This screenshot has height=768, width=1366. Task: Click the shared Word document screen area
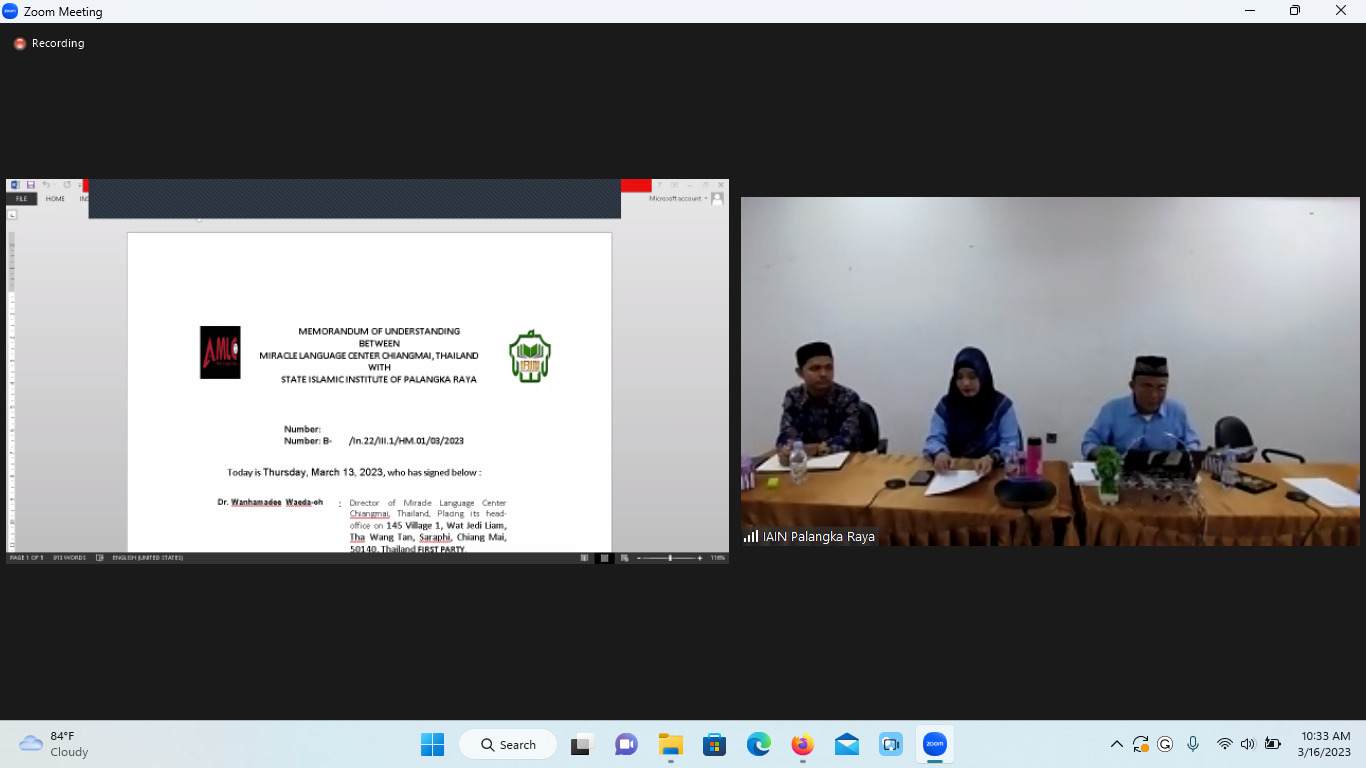tap(367, 371)
